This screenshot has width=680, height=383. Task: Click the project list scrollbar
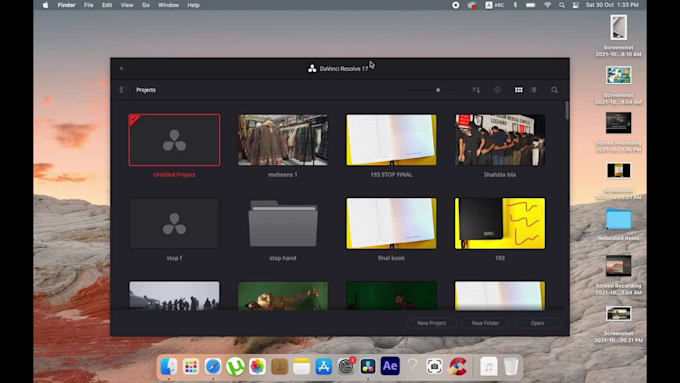coord(566,111)
